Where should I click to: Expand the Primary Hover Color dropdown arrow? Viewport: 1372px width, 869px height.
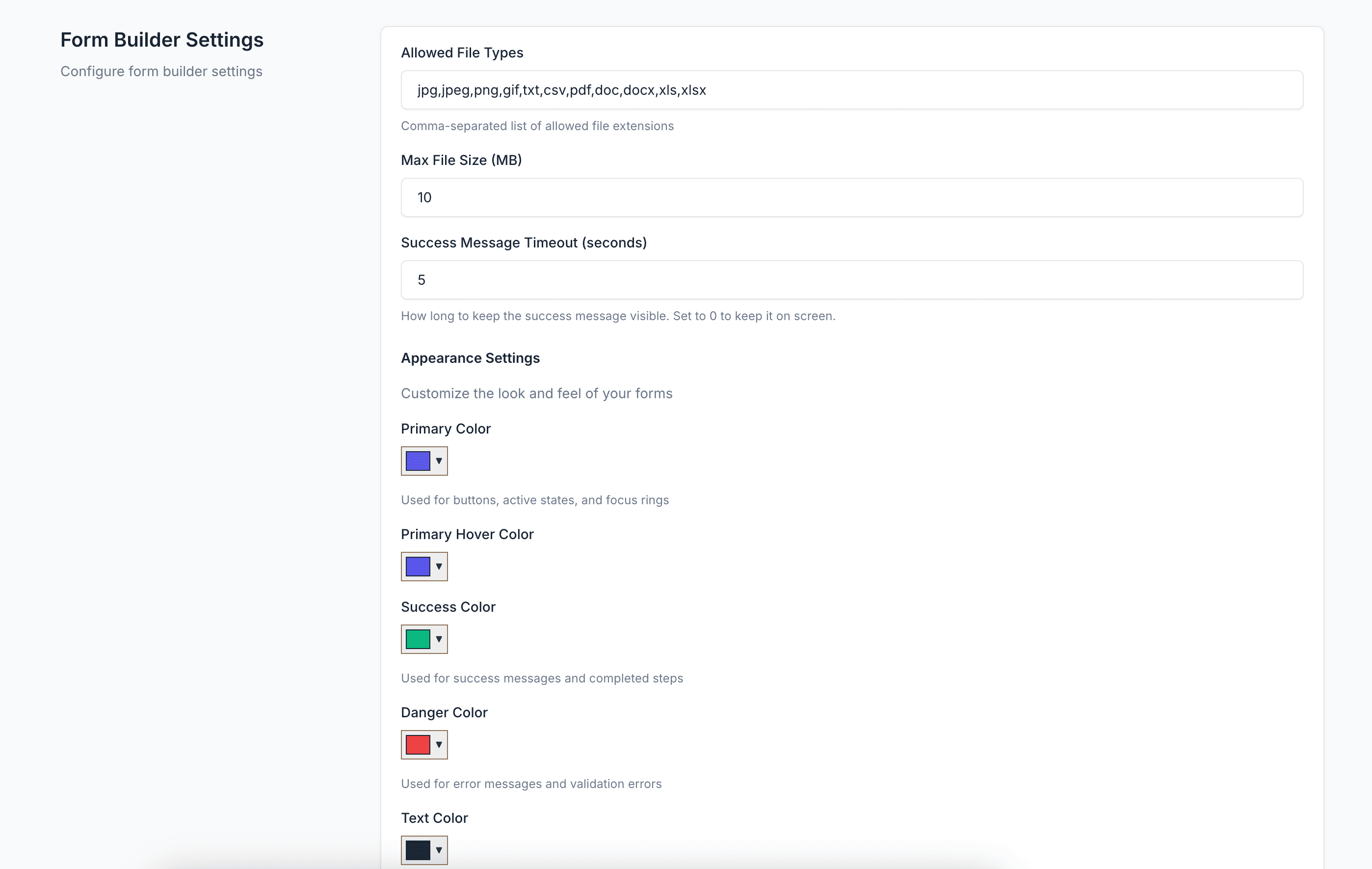point(439,566)
